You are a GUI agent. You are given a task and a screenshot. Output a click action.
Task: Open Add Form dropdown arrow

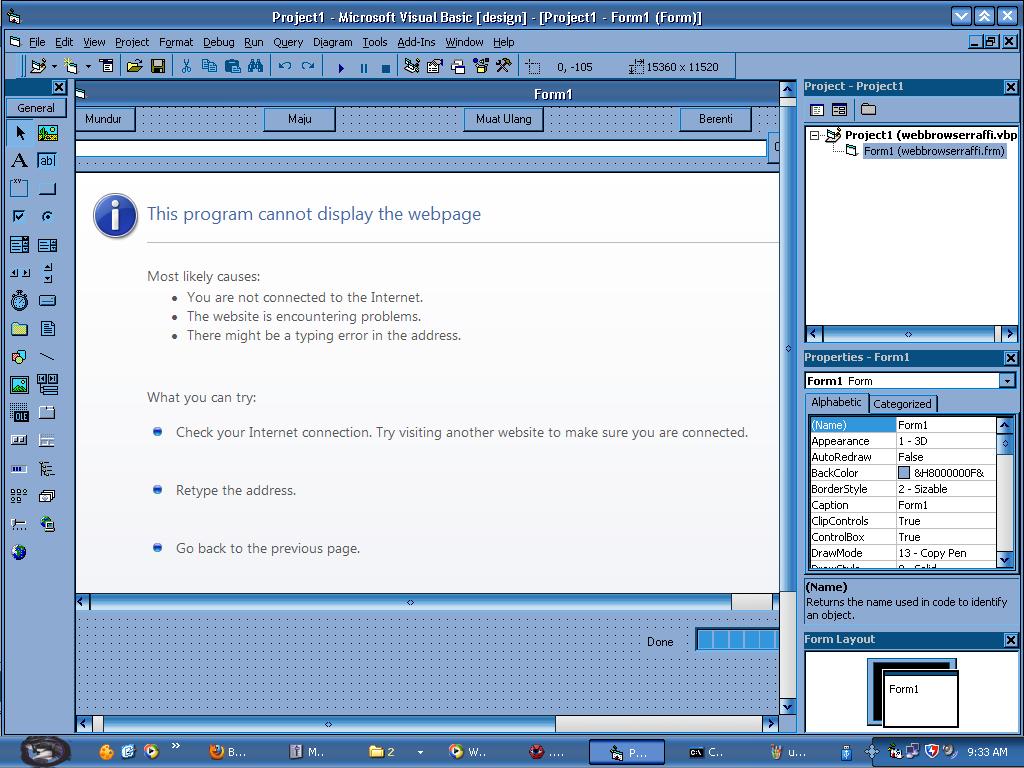coord(88,66)
